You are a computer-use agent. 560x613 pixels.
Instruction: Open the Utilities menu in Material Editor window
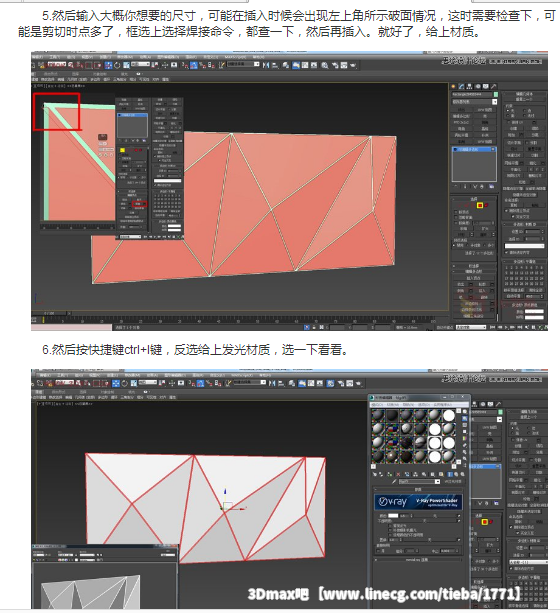(x=443, y=405)
